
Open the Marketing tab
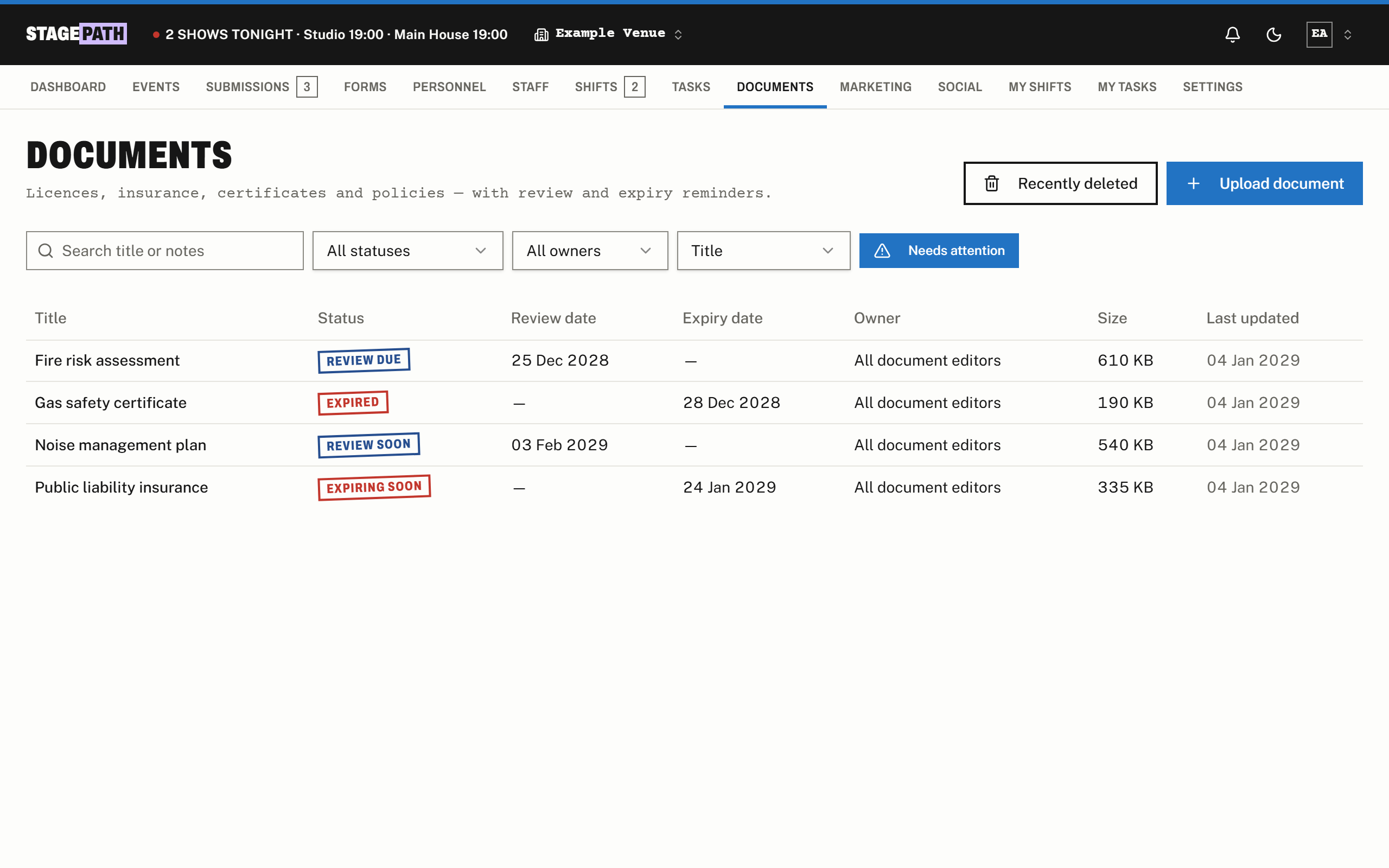[875, 87]
